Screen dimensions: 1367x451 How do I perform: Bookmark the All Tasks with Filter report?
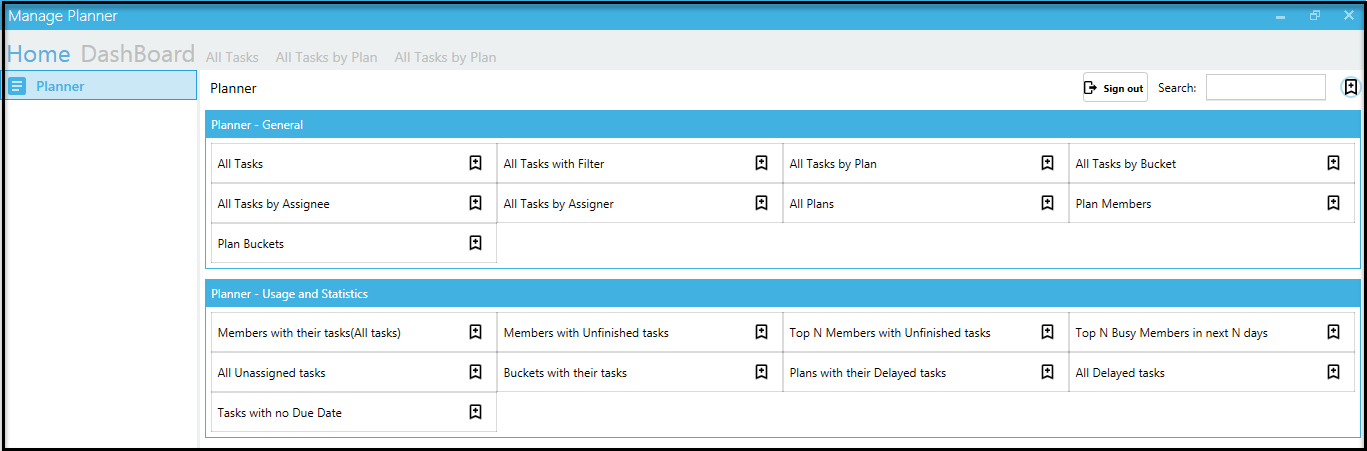coord(762,163)
